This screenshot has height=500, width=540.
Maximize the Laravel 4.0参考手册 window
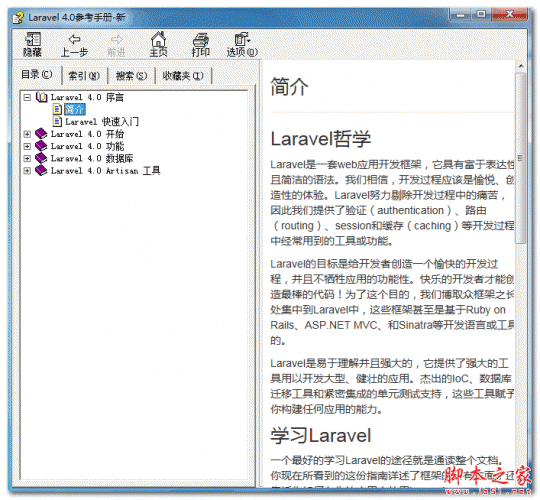(481, 14)
